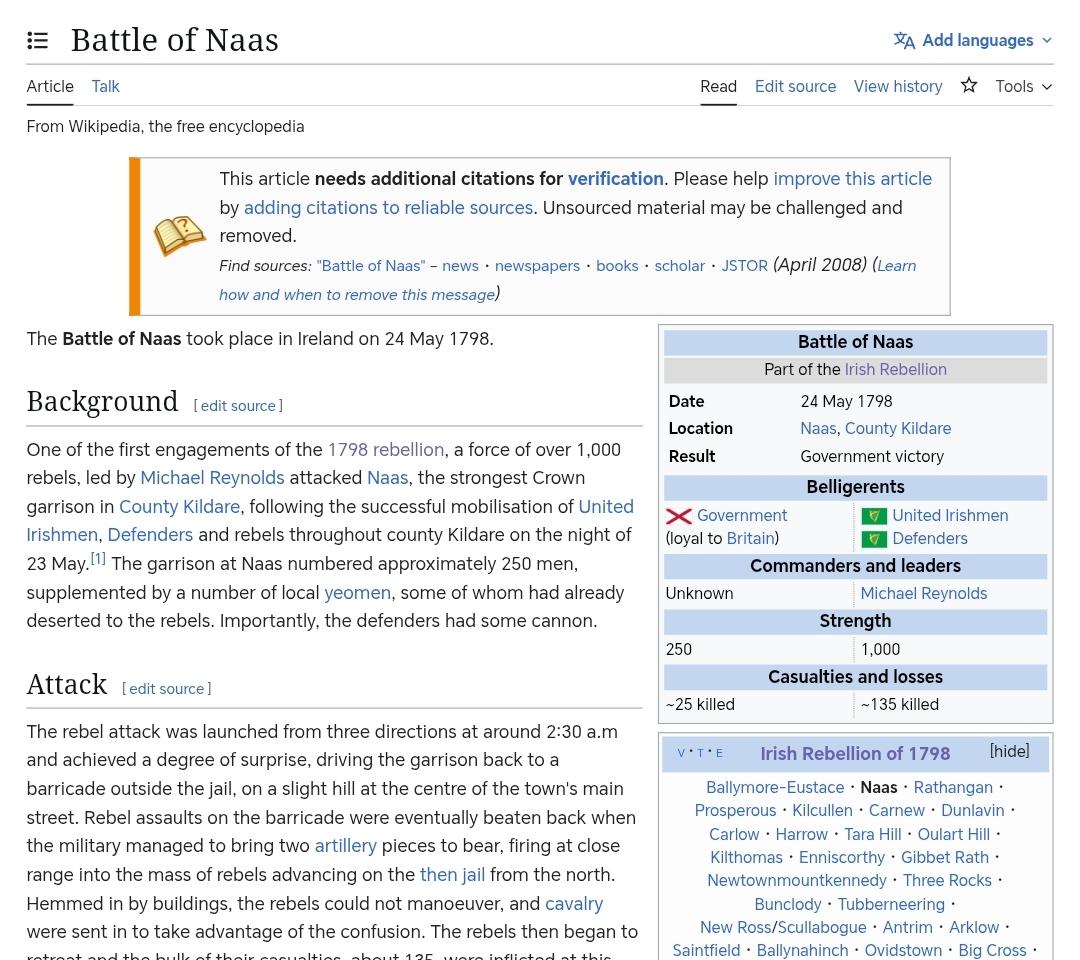Image resolution: width=1080 pixels, height=960 pixels.
Task: Switch to the Talk tab
Action: click(105, 87)
